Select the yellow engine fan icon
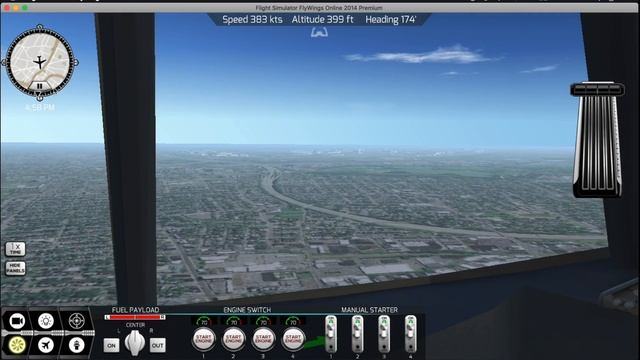This screenshot has height=360, width=640. tap(17, 345)
